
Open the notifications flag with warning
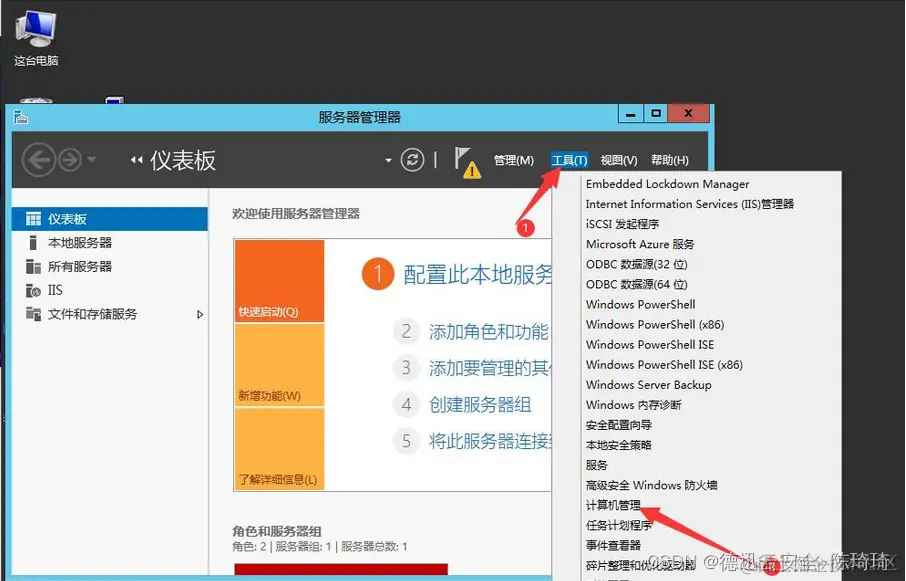(x=467, y=162)
